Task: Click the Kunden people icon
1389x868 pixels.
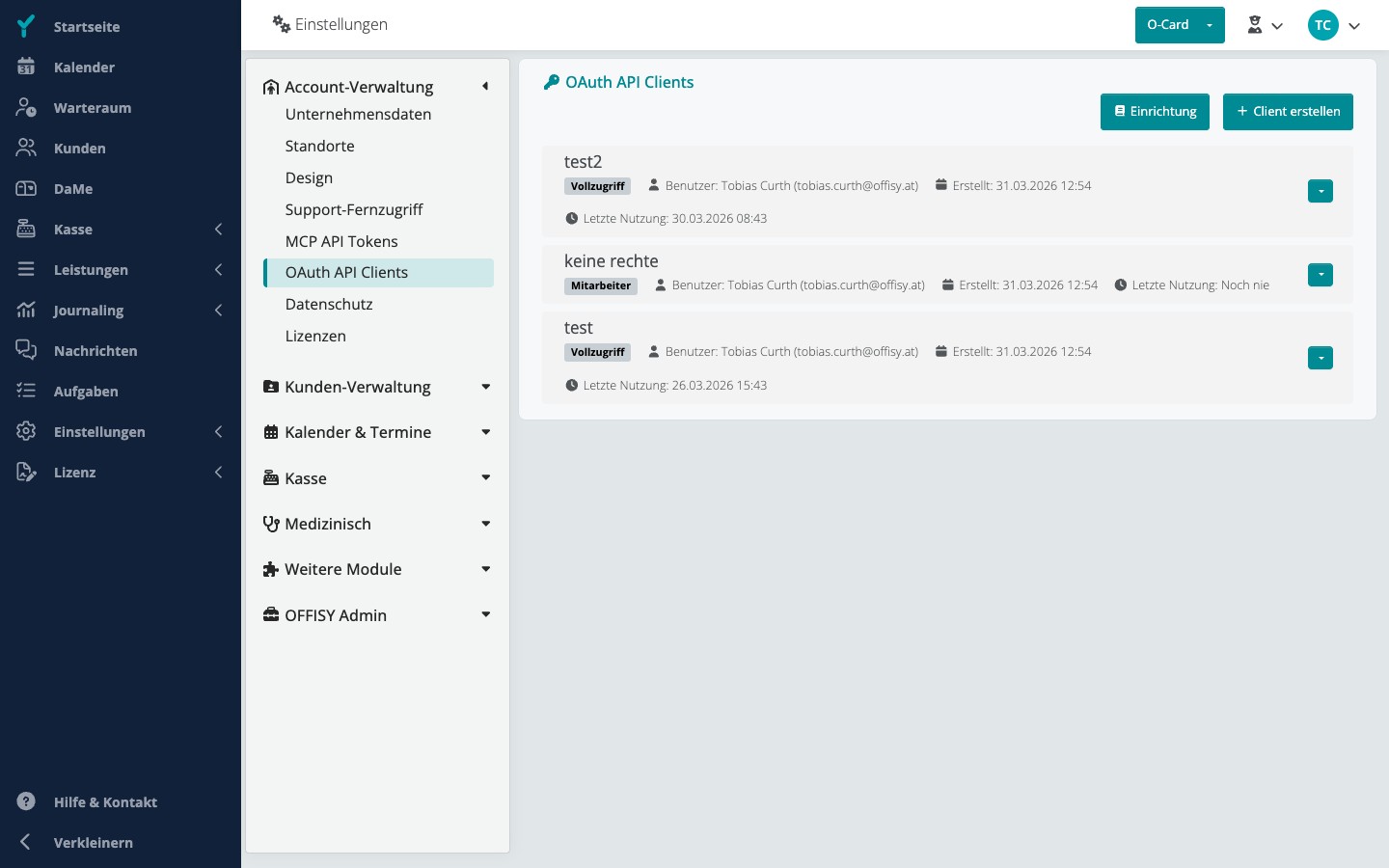Action: (26, 148)
